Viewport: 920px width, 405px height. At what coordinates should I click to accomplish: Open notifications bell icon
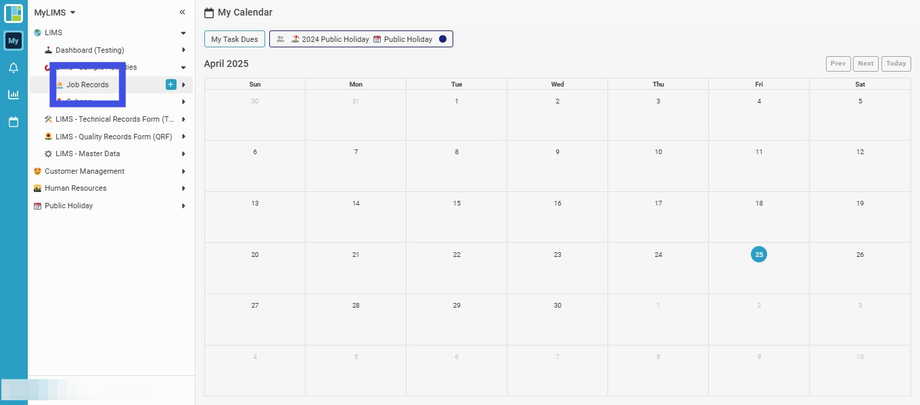point(13,68)
